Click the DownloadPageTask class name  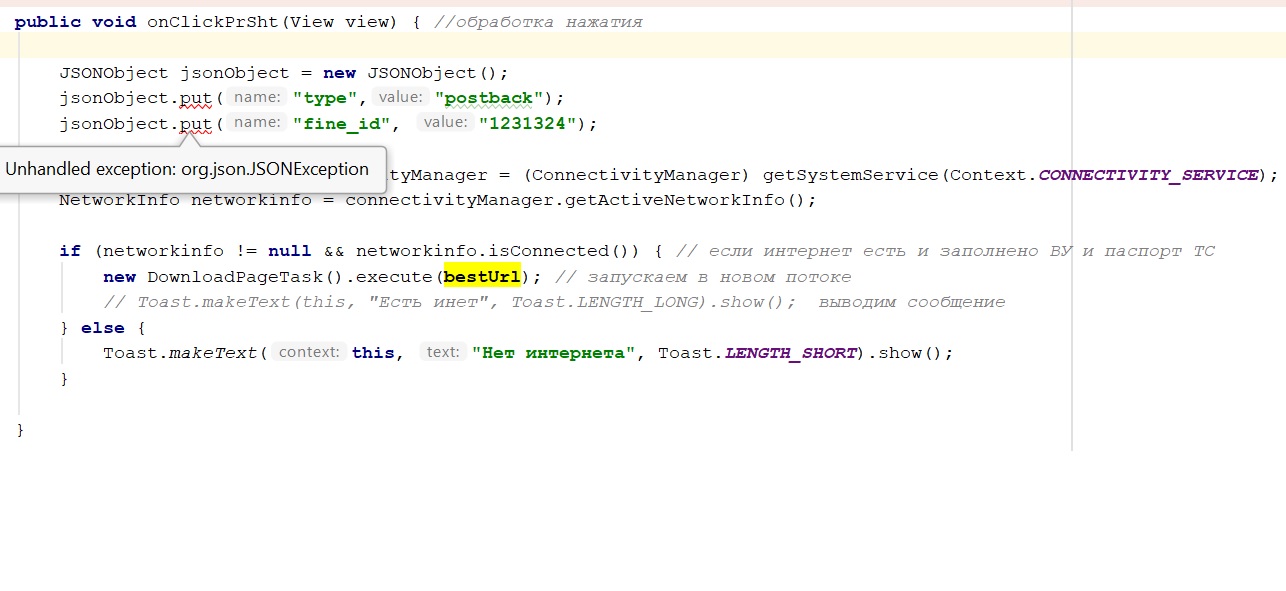pos(235,277)
